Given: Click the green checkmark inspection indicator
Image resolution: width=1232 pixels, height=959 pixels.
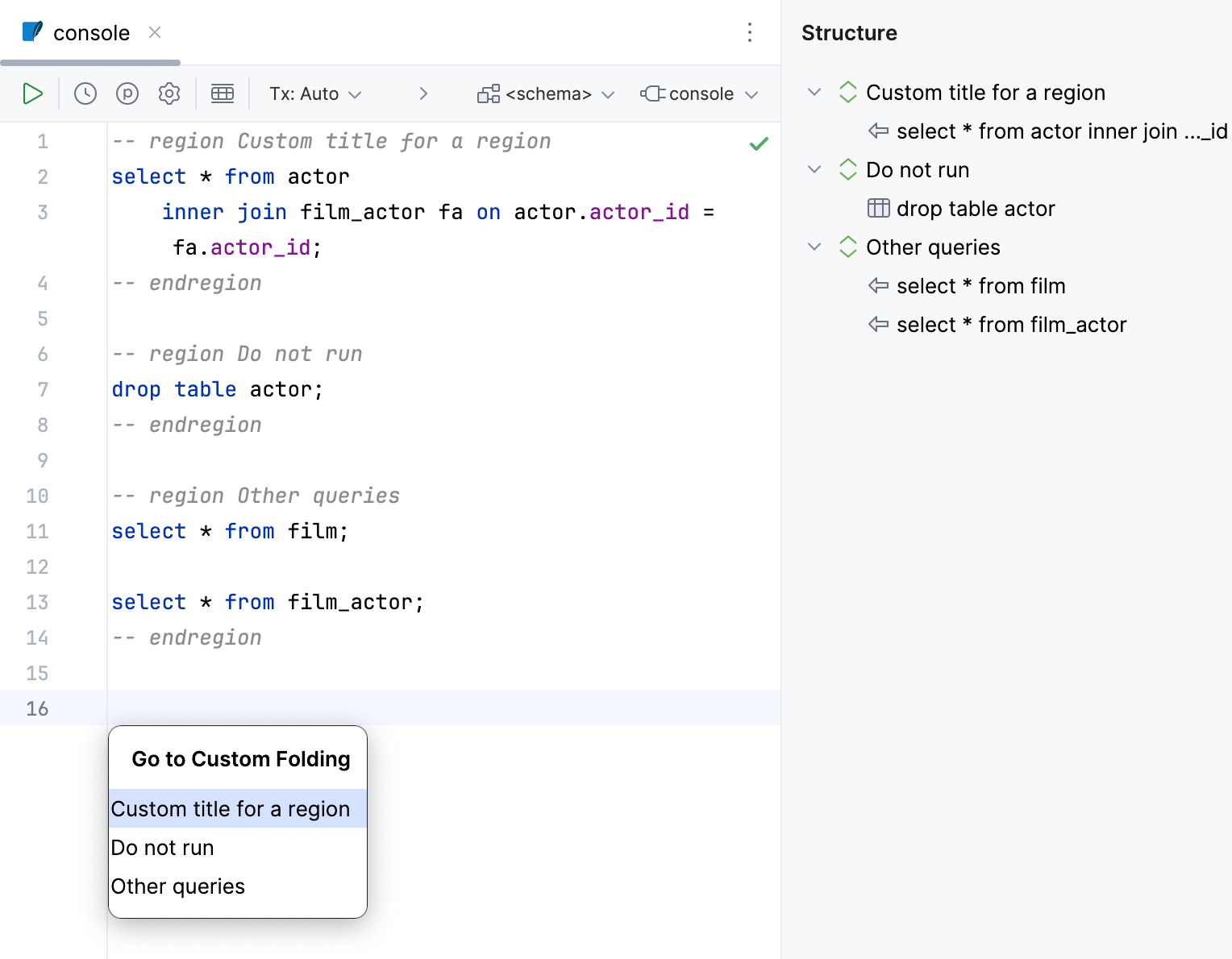Looking at the screenshot, I should [x=759, y=144].
